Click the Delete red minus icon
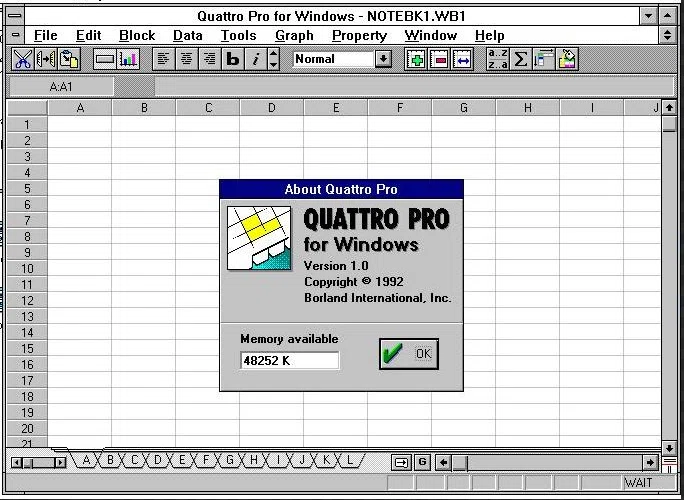 click(440, 59)
